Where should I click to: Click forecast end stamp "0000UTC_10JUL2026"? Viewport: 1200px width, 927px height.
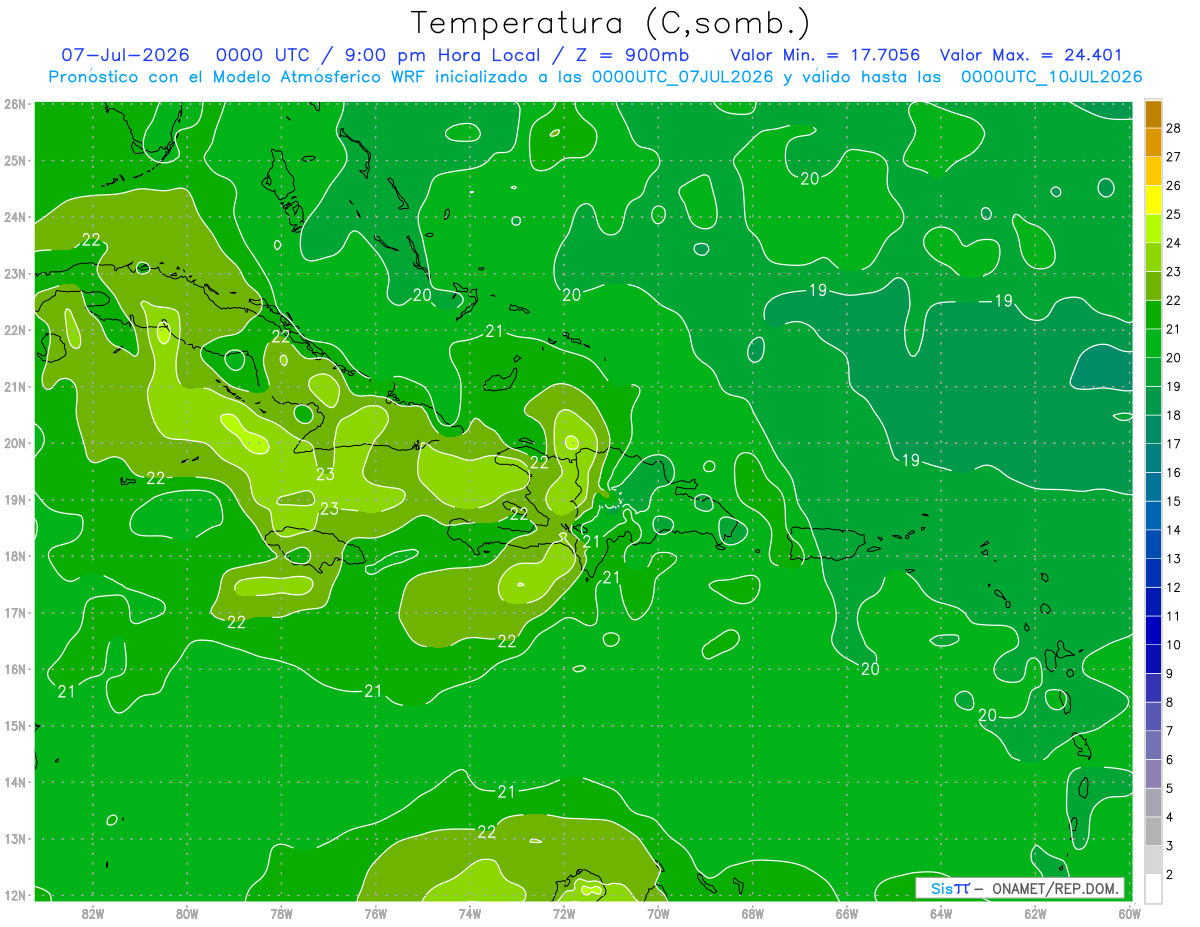pyautogui.click(x=1051, y=77)
